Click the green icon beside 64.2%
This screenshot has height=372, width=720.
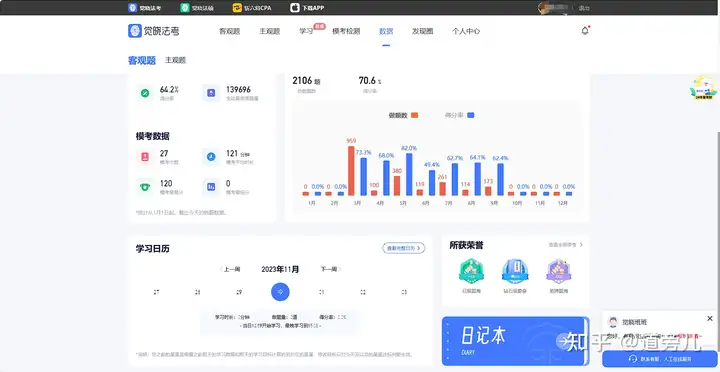(145, 93)
